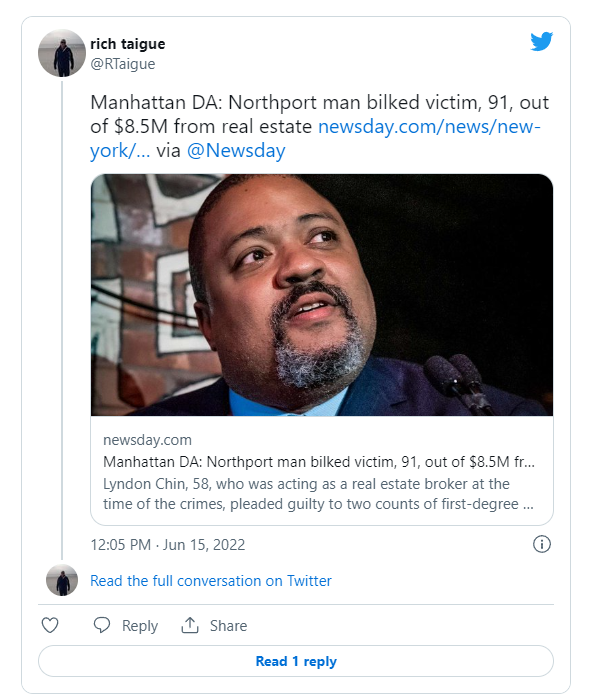Open the rich taigue display name
The image size is (601, 699).
pyautogui.click(x=127, y=44)
